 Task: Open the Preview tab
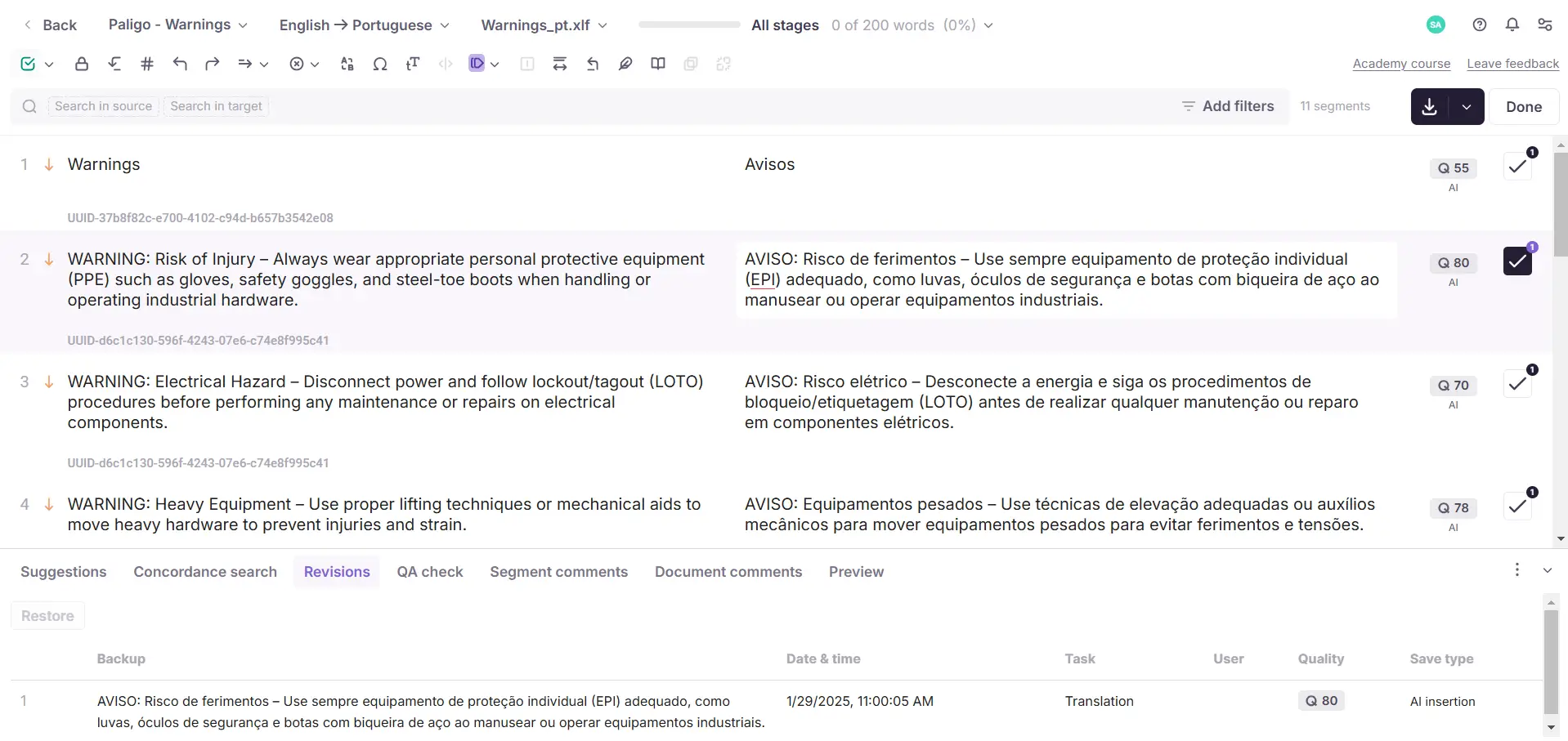coord(856,572)
